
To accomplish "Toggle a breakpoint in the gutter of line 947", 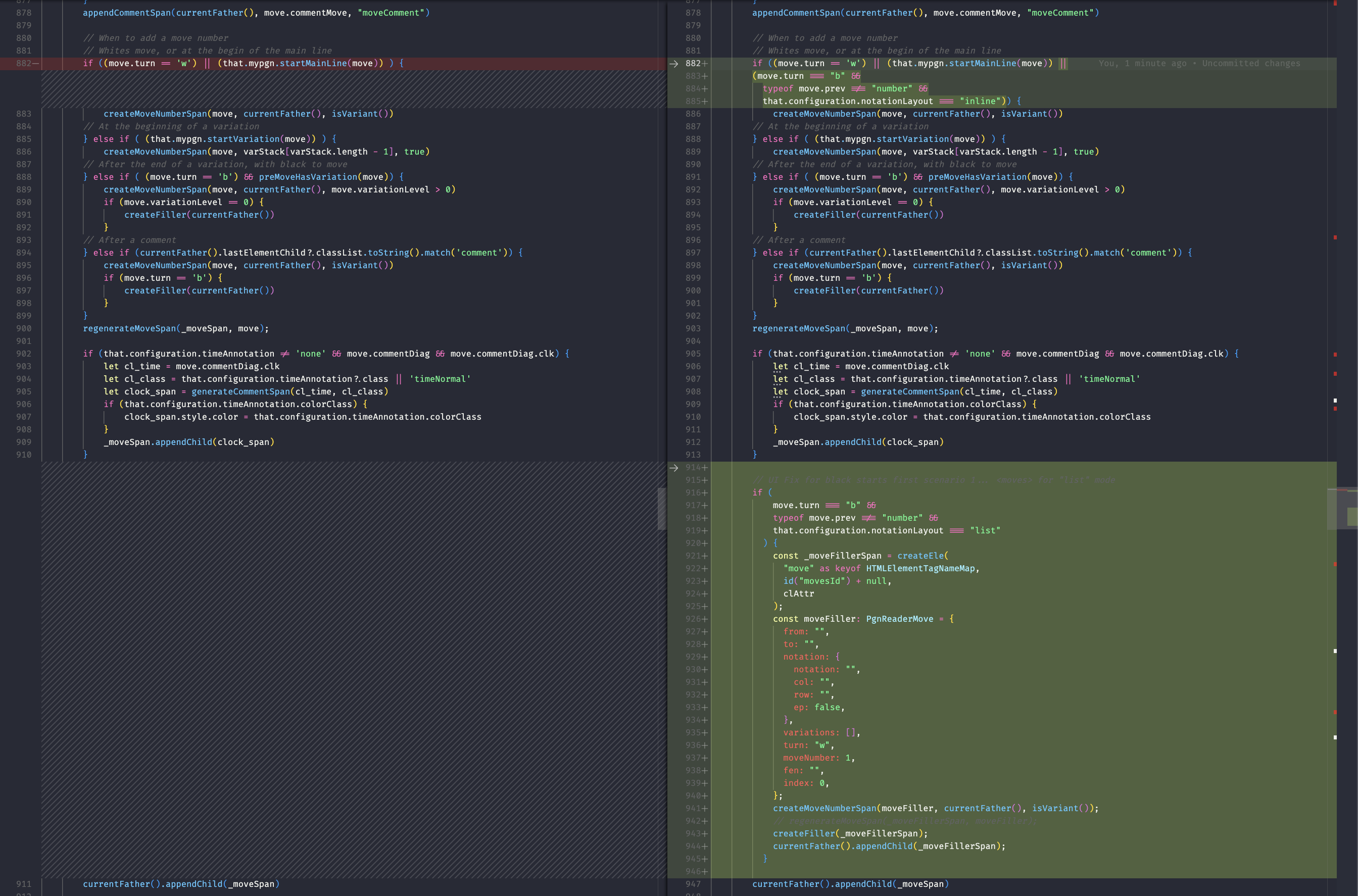I will (x=721, y=884).
